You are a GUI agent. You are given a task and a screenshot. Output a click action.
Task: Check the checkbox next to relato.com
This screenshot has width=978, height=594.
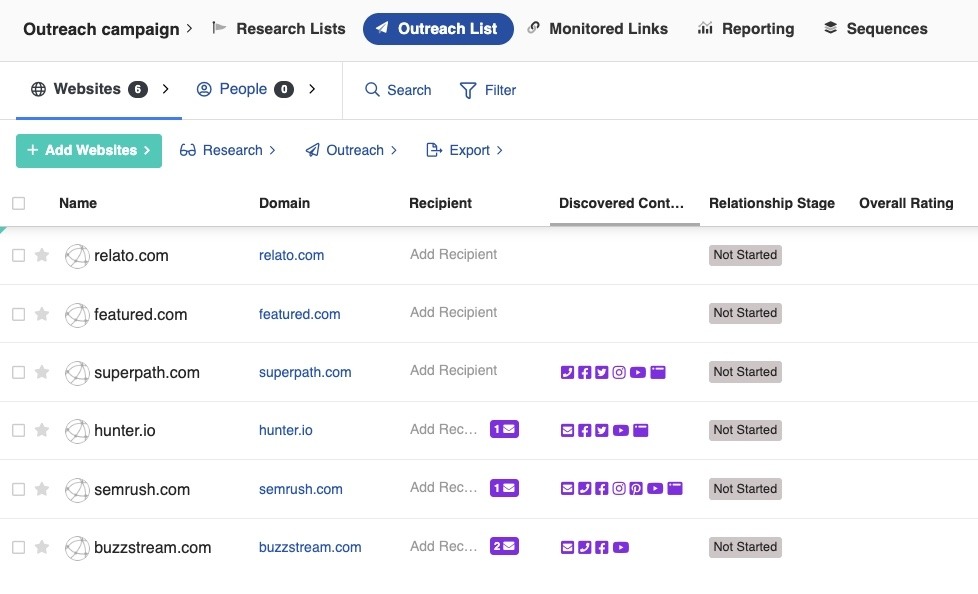tap(18, 255)
